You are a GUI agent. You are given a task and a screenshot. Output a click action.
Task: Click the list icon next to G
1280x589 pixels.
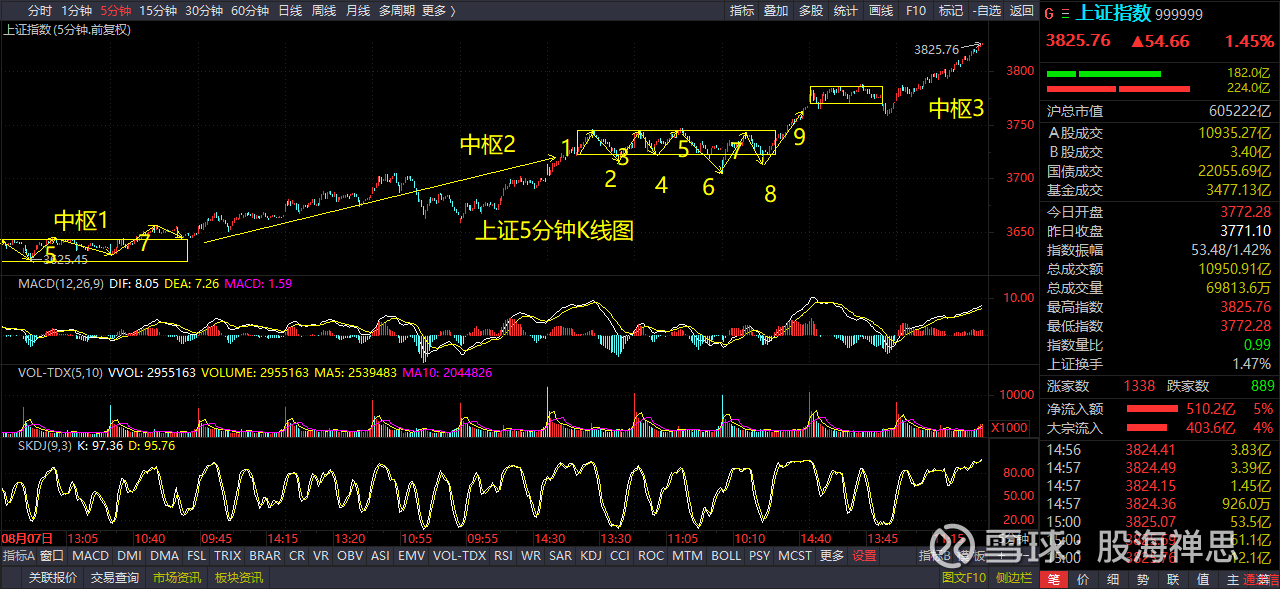(x=1064, y=14)
